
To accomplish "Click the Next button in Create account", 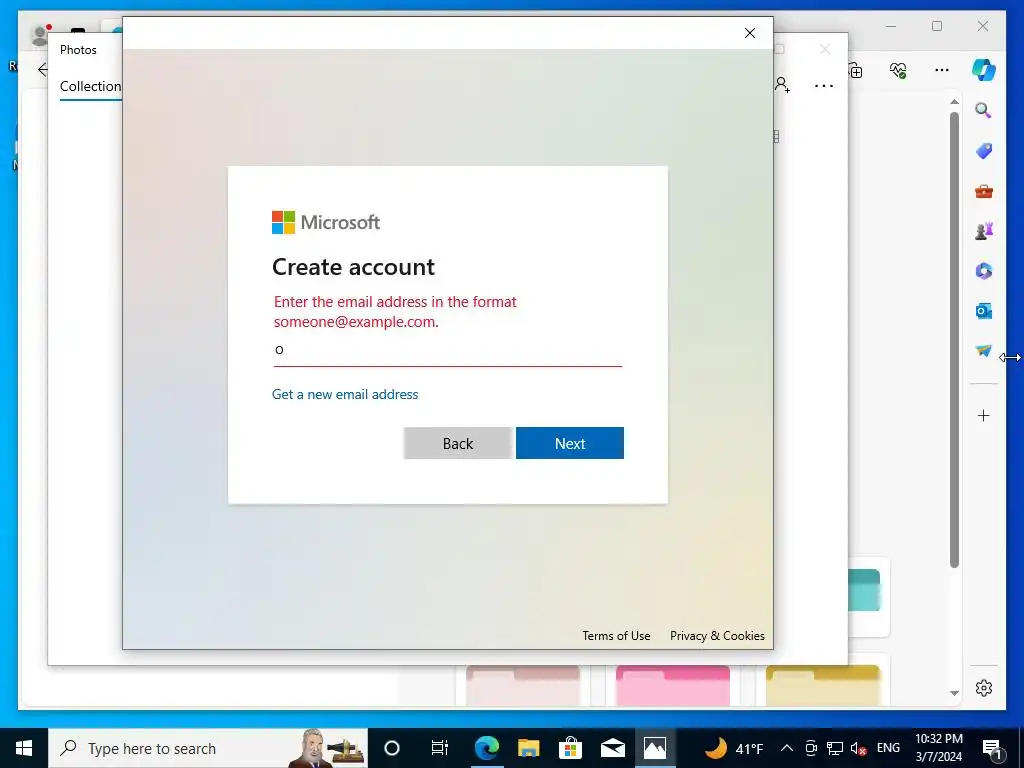I will click(x=569, y=443).
